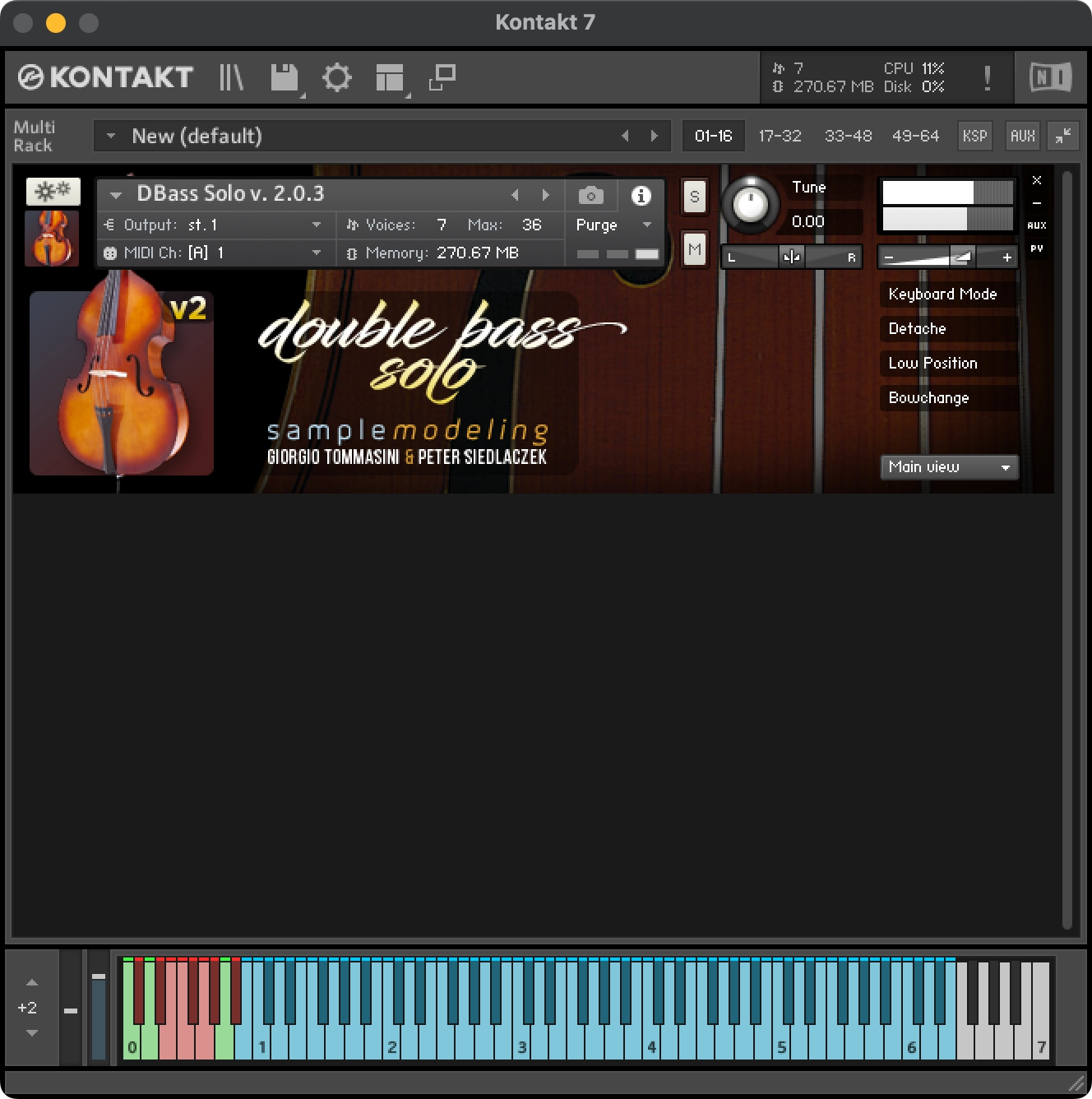This screenshot has height=1099, width=1092.
Task: Click the exclamation panic button
Action: [987, 78]
